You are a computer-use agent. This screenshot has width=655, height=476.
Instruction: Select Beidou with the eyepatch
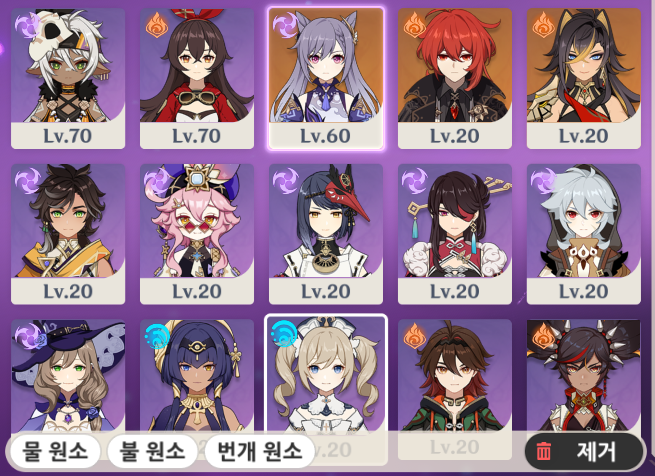pos(455,234)
